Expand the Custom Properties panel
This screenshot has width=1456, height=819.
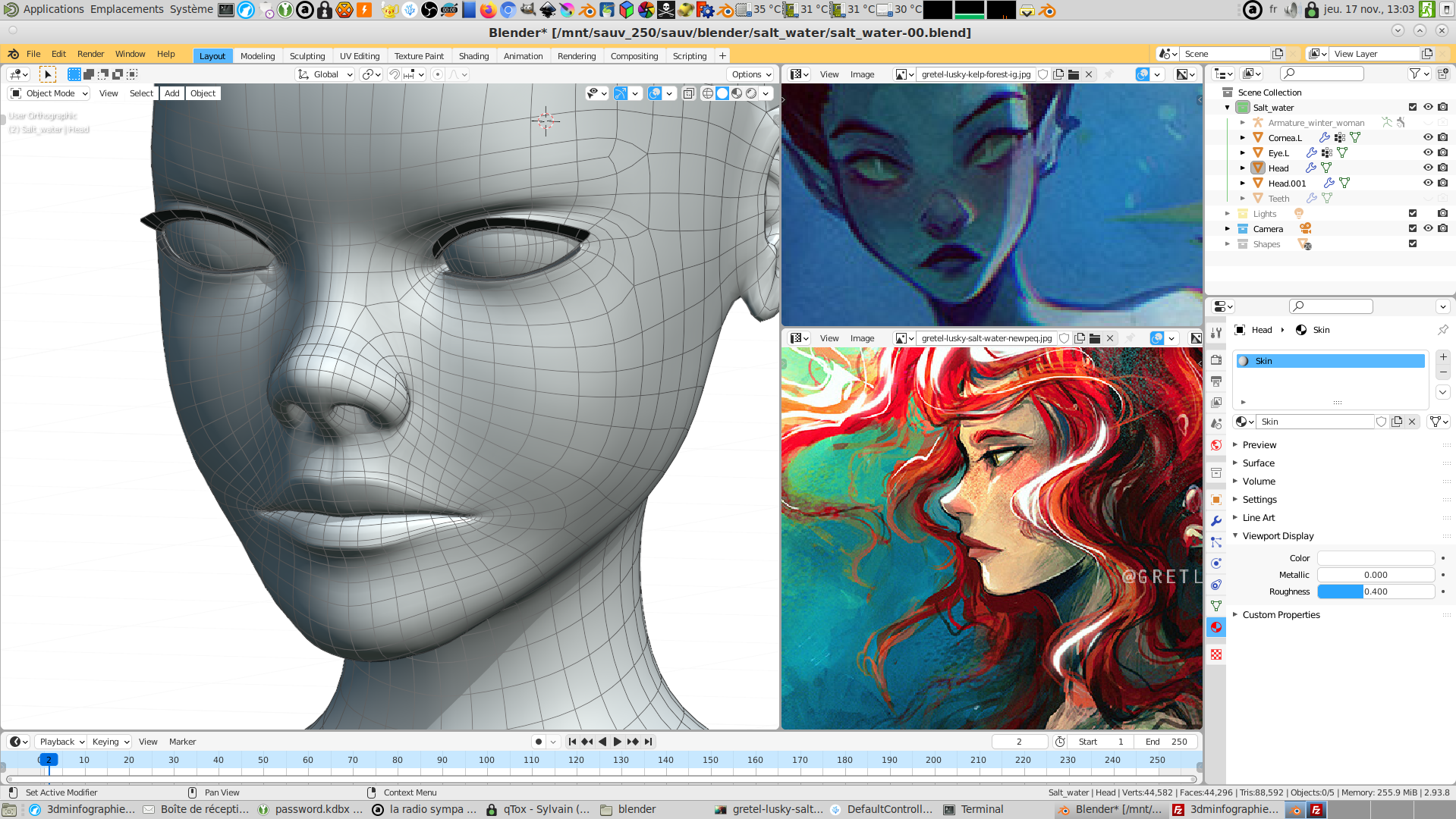click(x=1281, y=615)
